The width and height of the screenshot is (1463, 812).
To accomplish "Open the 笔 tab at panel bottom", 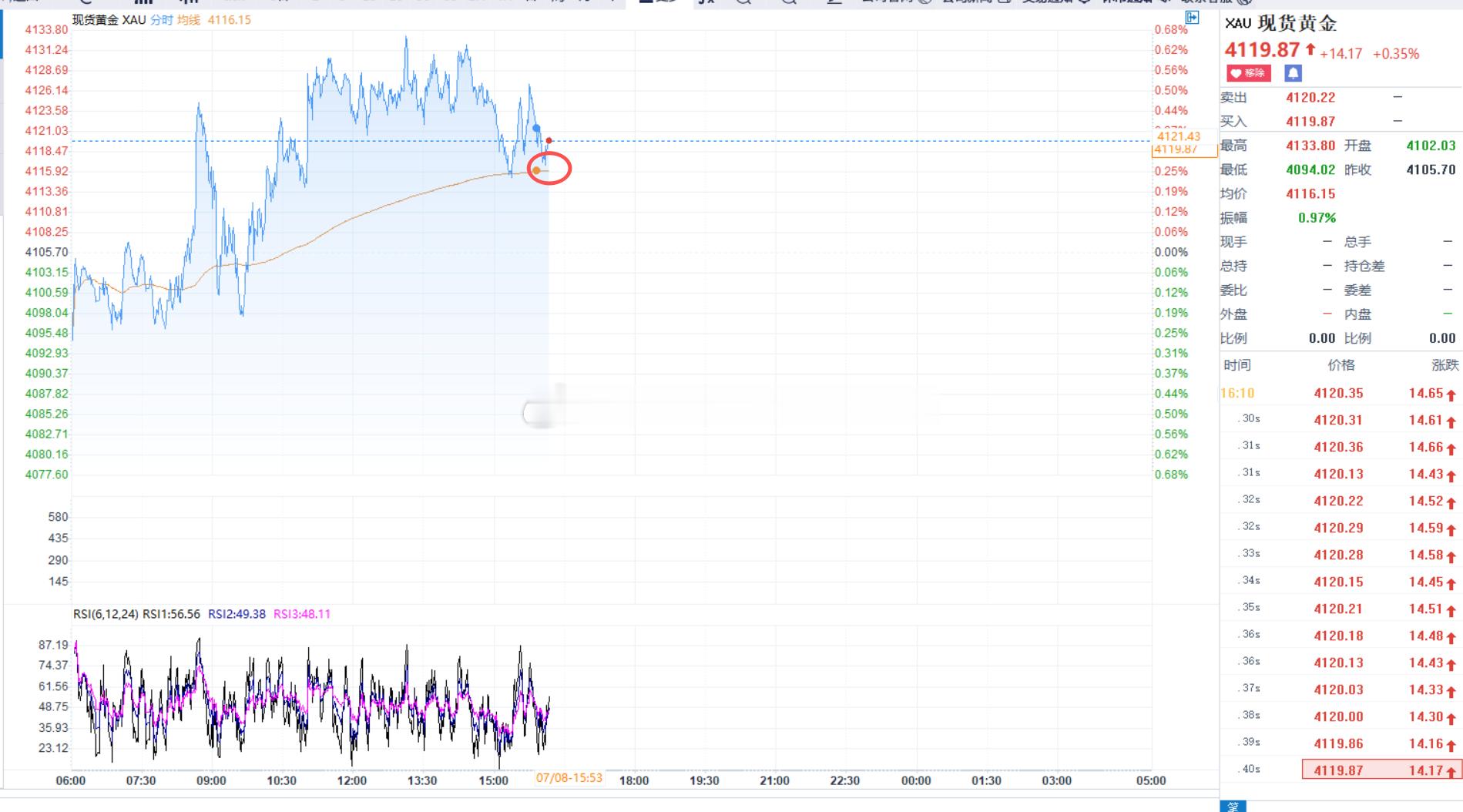I will pyautogui.click(x=1233, y=806).
